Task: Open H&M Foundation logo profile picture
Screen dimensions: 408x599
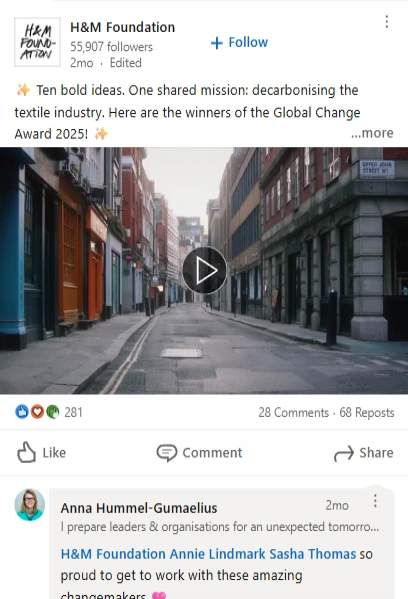Action: [x=37, y=42]
